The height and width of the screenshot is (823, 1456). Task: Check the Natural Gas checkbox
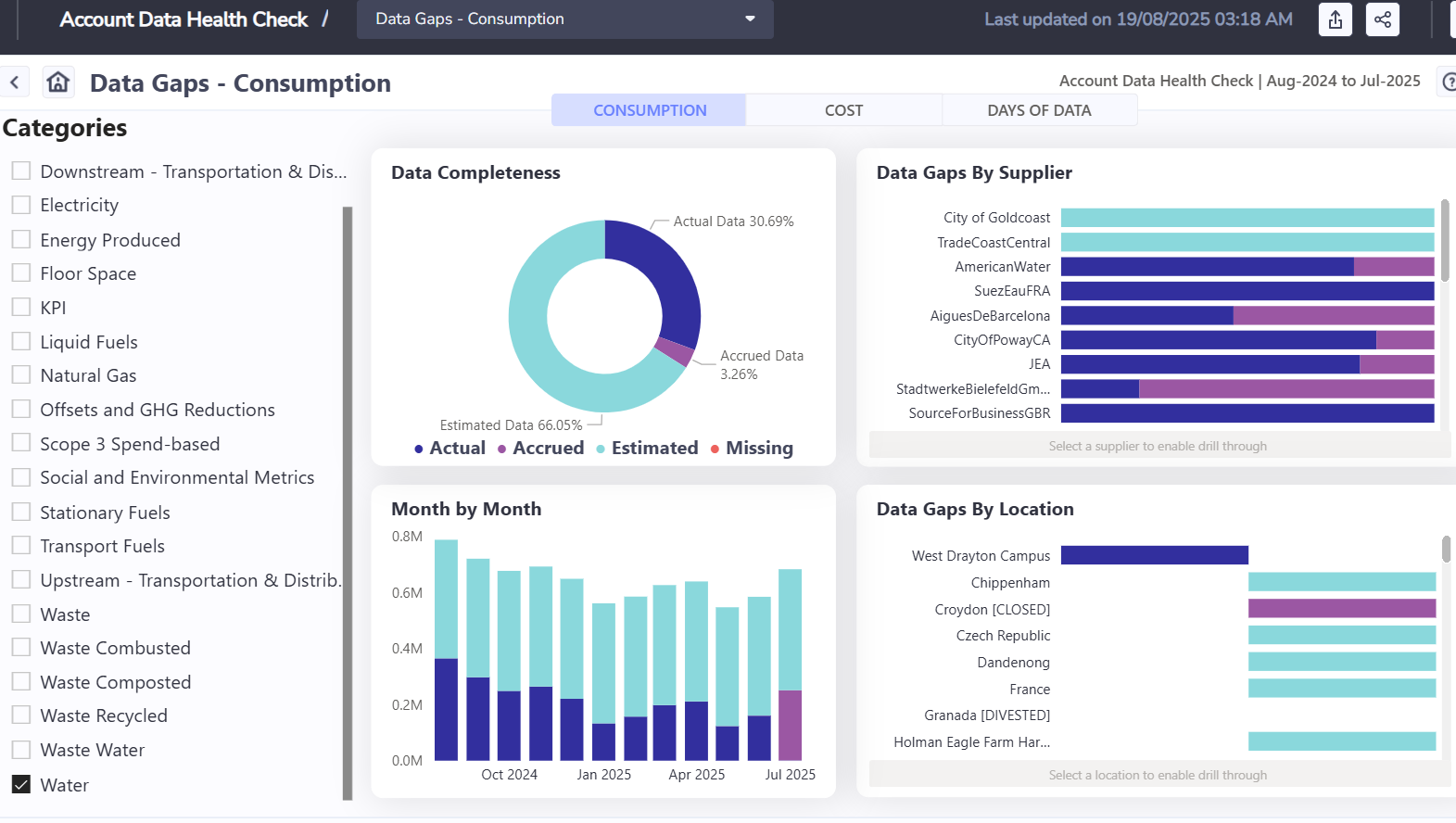21,375
